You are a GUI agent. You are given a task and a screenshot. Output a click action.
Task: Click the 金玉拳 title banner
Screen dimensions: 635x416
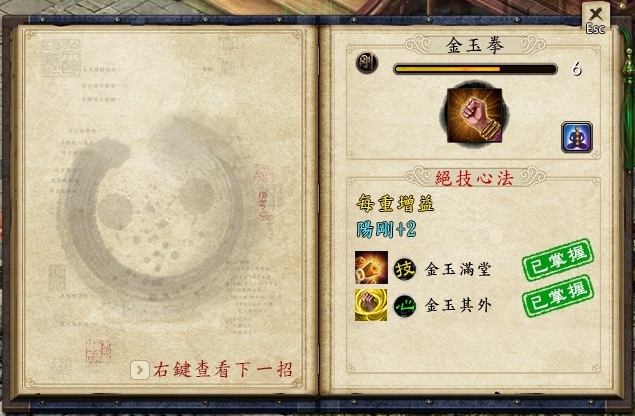click(x=475, y=45)
